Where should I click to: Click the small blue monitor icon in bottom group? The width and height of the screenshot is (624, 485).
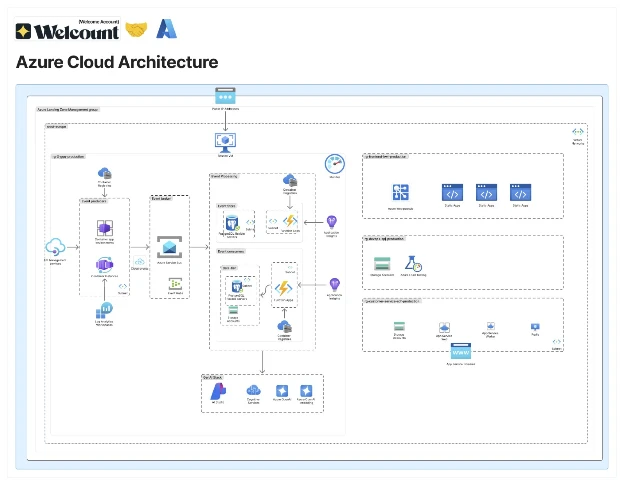coord(535,327)
